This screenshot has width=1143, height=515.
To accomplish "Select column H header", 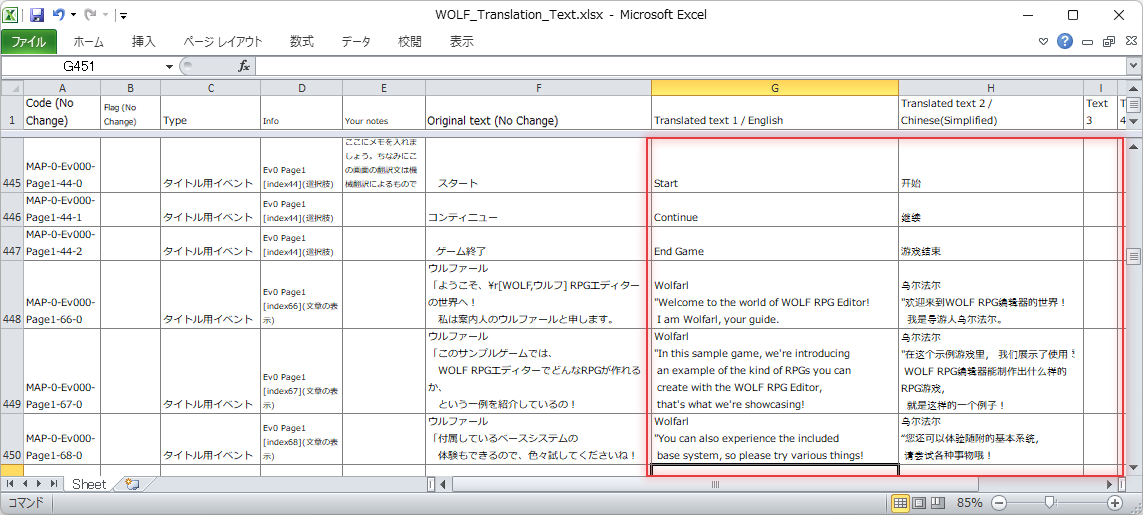I will 991,88.
